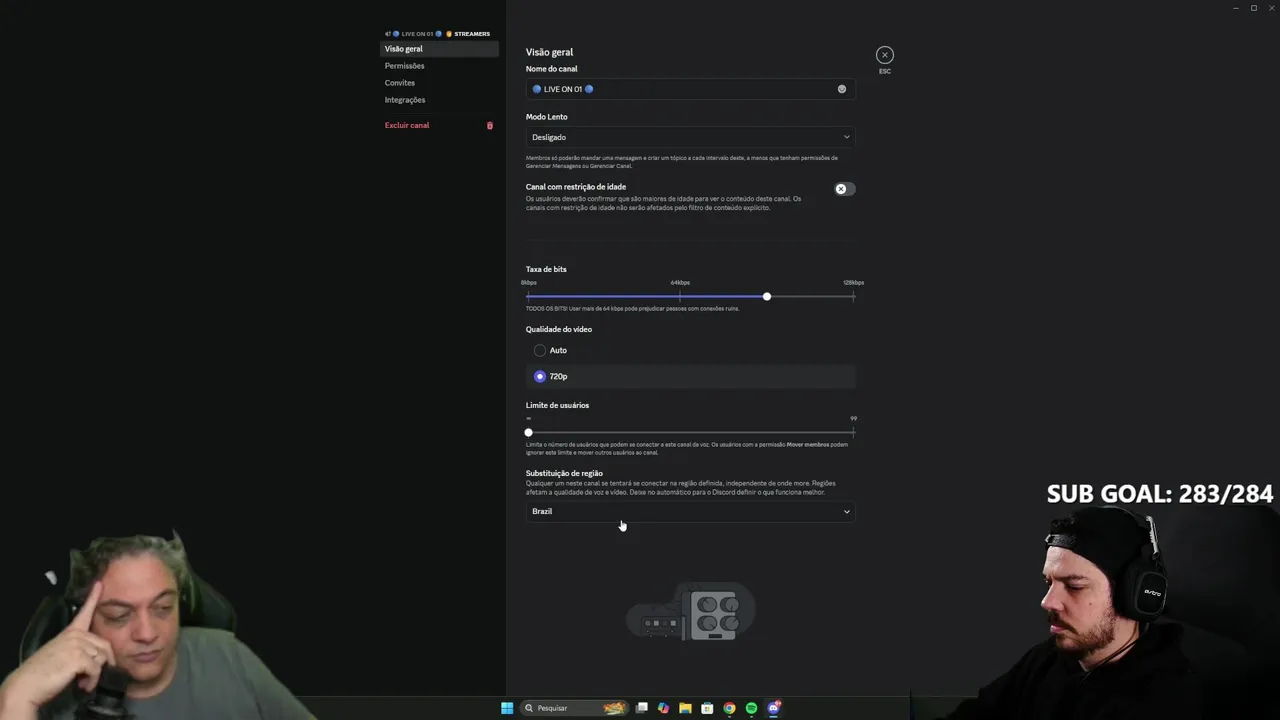Click the bitrate slider handle
1280x720 pixels.
click(x=767, y=297)
